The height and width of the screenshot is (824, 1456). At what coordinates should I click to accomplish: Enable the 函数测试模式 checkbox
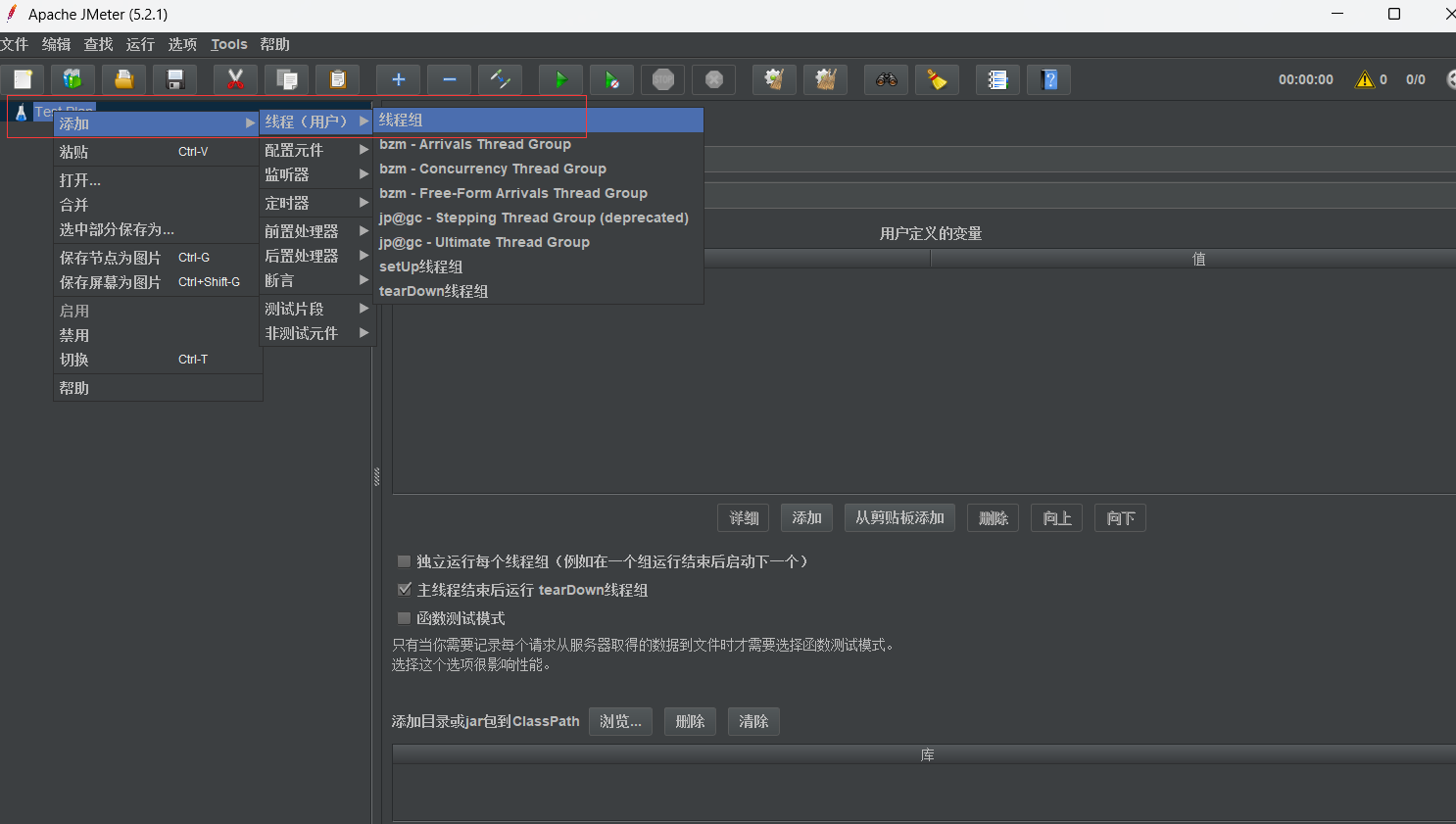[404, 618]
